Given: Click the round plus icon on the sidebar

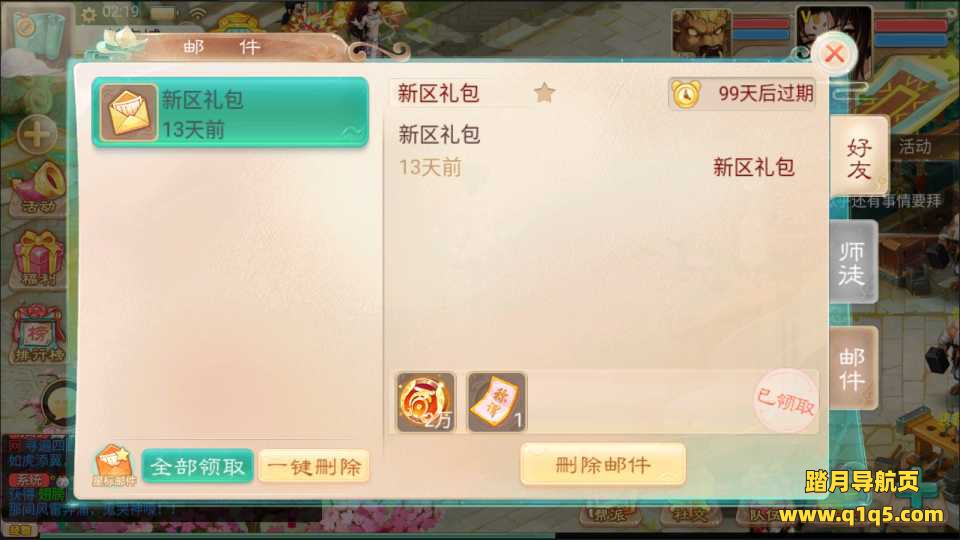Looking at the screenshot, I should [37, 133].
